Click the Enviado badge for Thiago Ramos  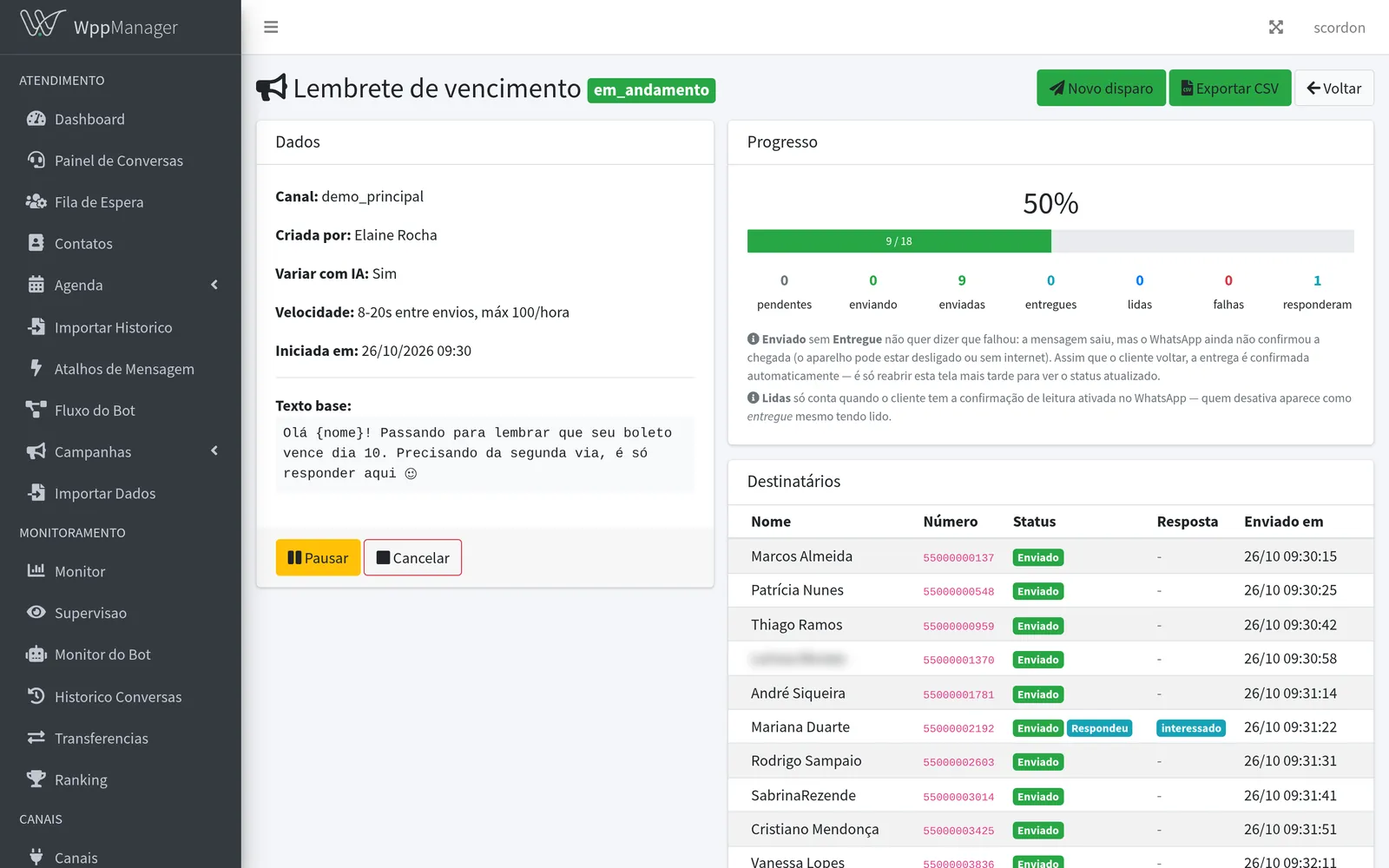pos(1038,626)
